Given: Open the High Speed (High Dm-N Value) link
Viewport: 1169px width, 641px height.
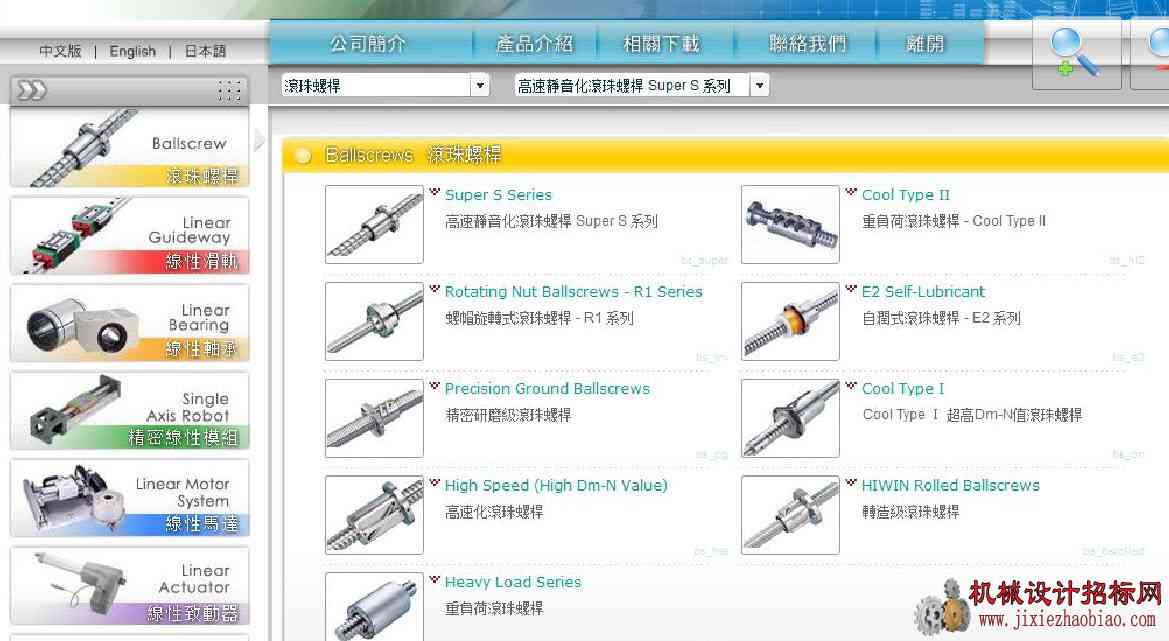Looking at the screenshot, I should click(556, 486).
